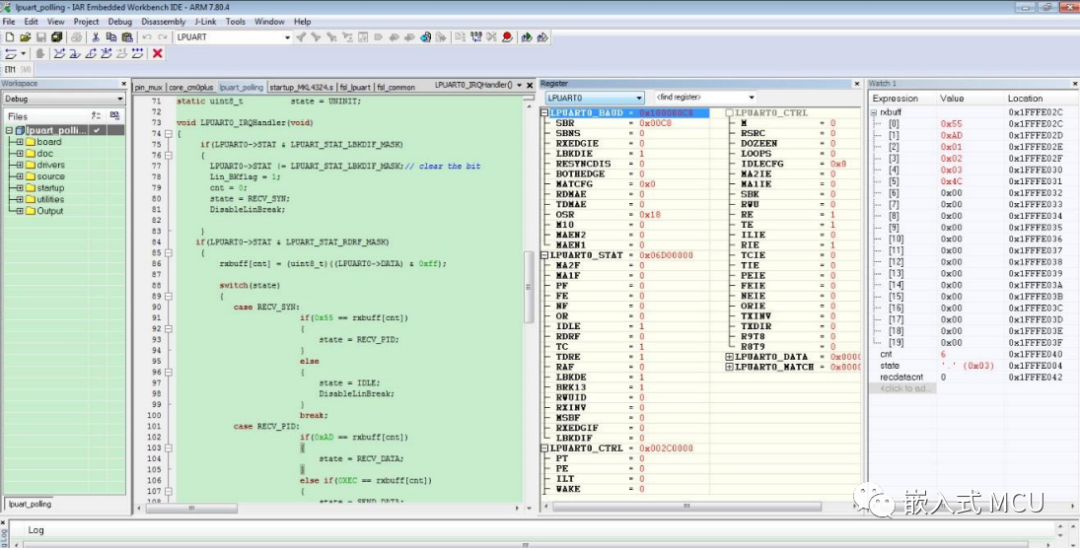The width and height of the screenshot is (1080, 550).
Task: Click the Run to Cursor debug icon
Action: (122, 54)
